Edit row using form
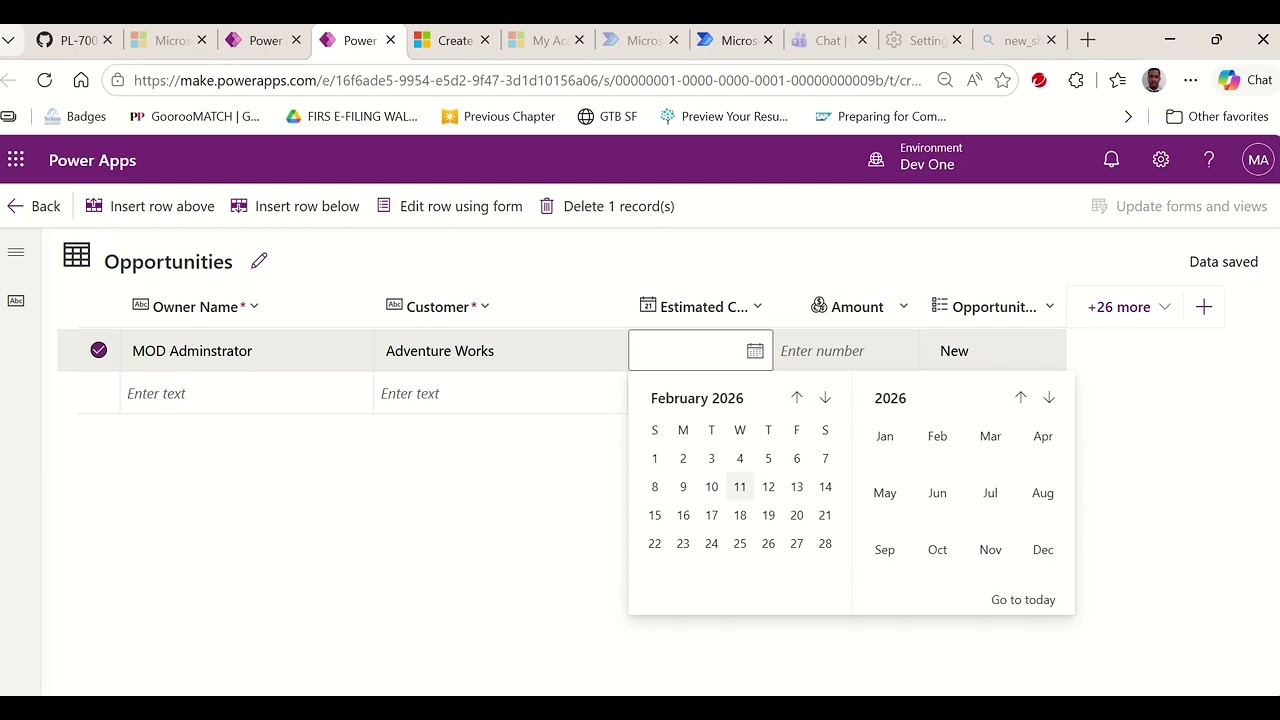 450,206
